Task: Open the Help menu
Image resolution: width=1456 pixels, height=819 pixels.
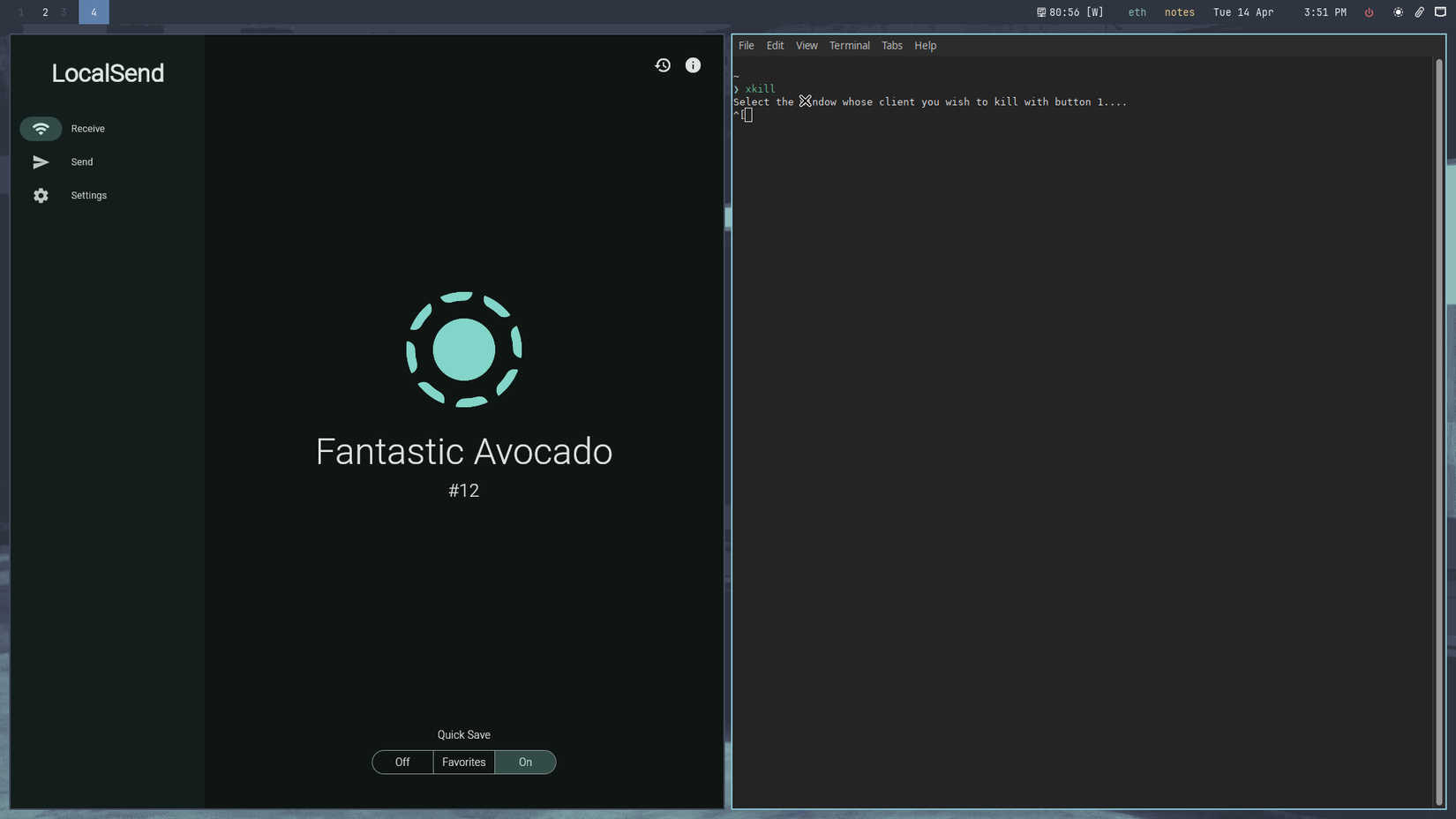Action: coord(925,45)
